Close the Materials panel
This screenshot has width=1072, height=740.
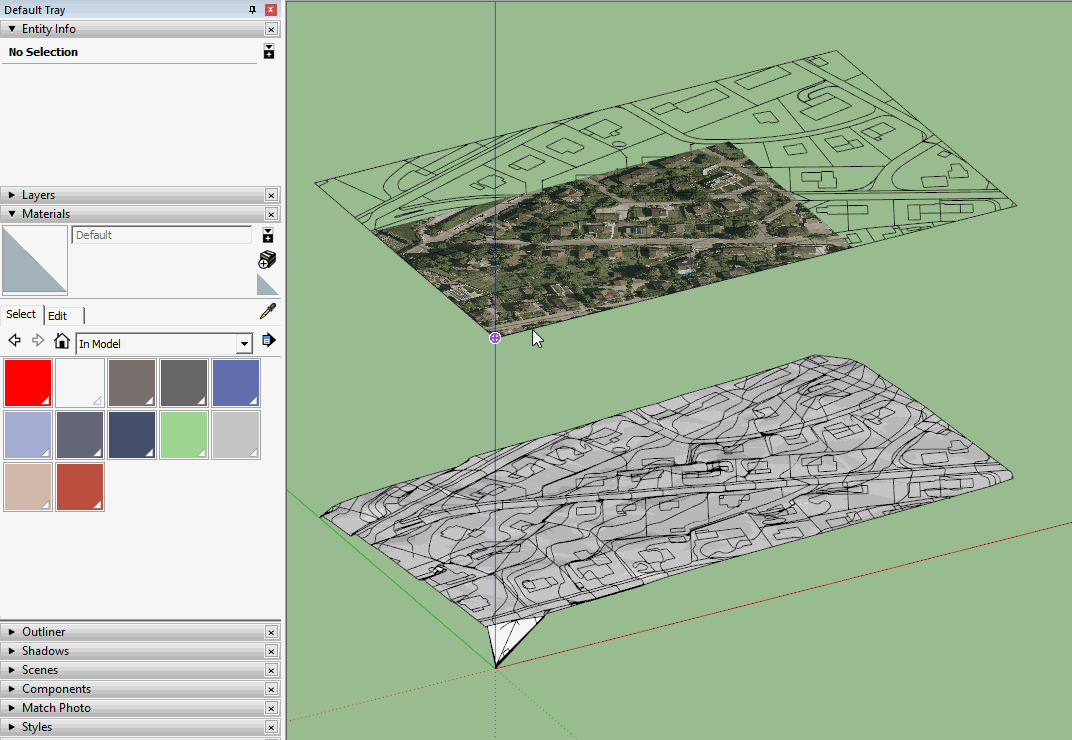pyautogui.click(x=271, y=214)
